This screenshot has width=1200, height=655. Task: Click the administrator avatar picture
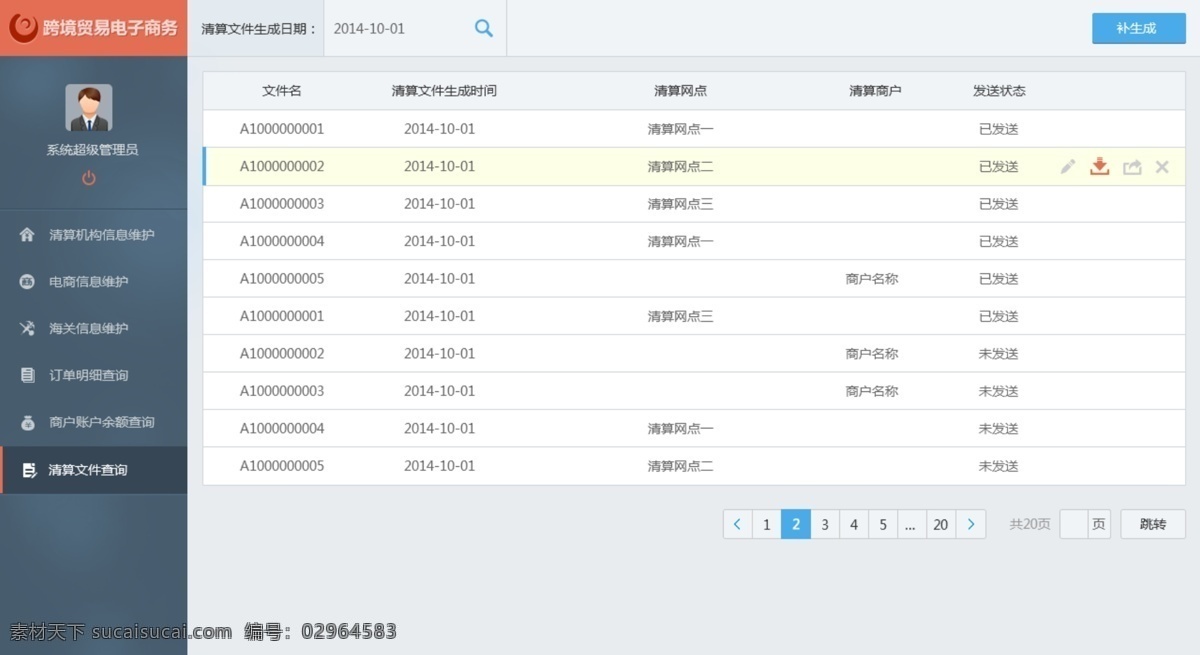tap(89, 108)
